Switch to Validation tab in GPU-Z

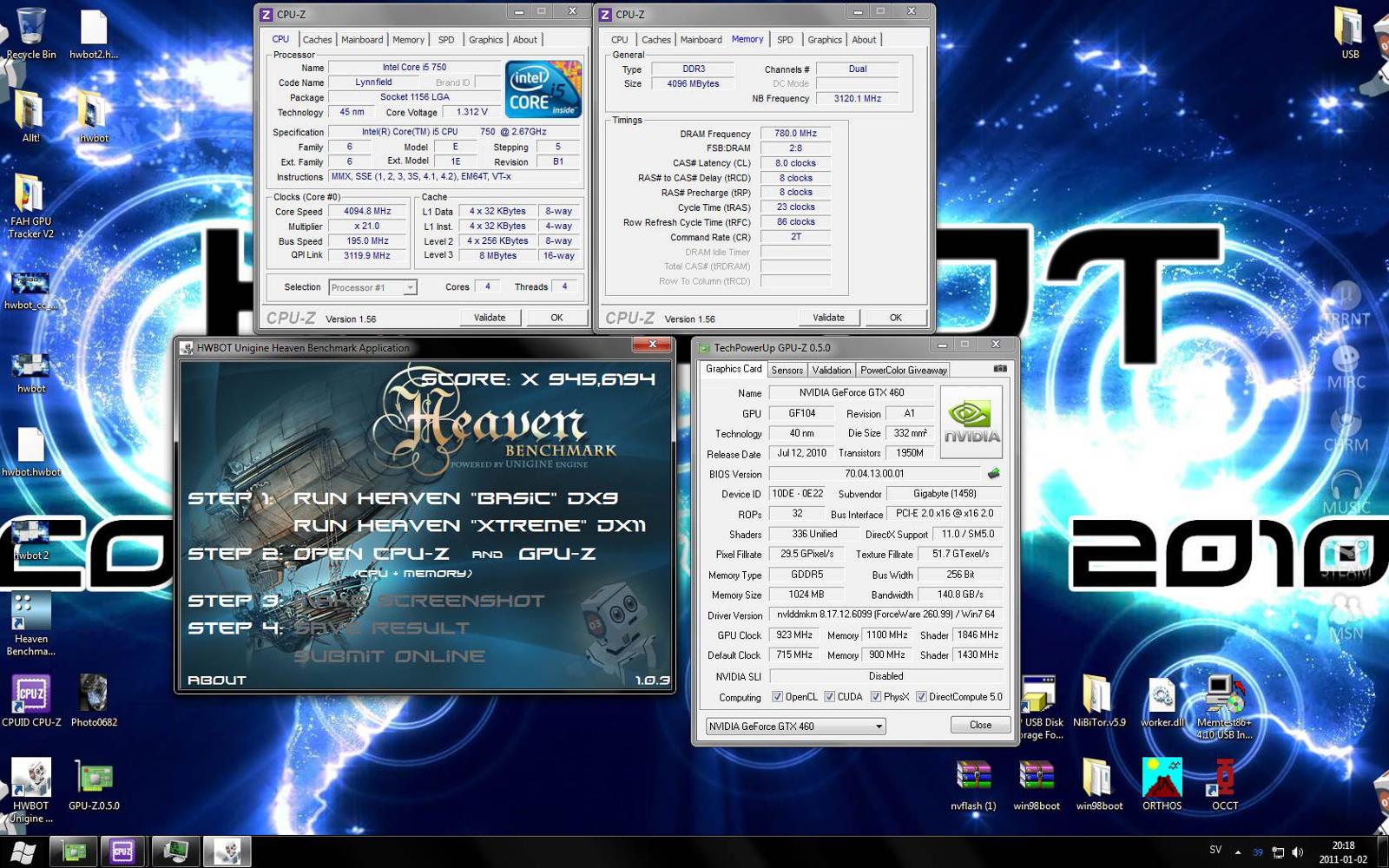click(832, 370)
